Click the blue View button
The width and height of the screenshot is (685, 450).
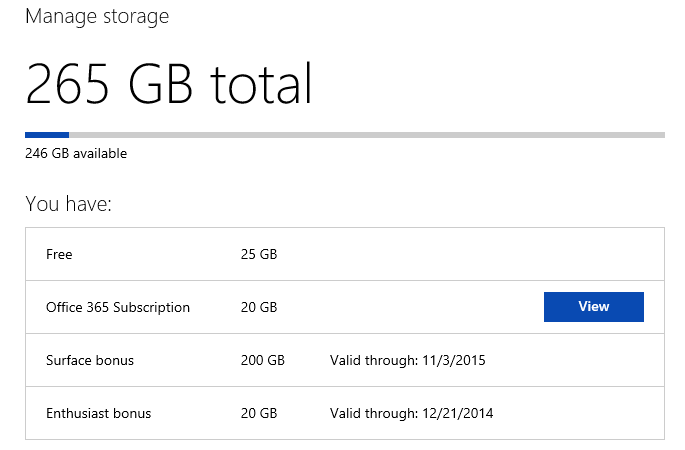tap(593, 307)
